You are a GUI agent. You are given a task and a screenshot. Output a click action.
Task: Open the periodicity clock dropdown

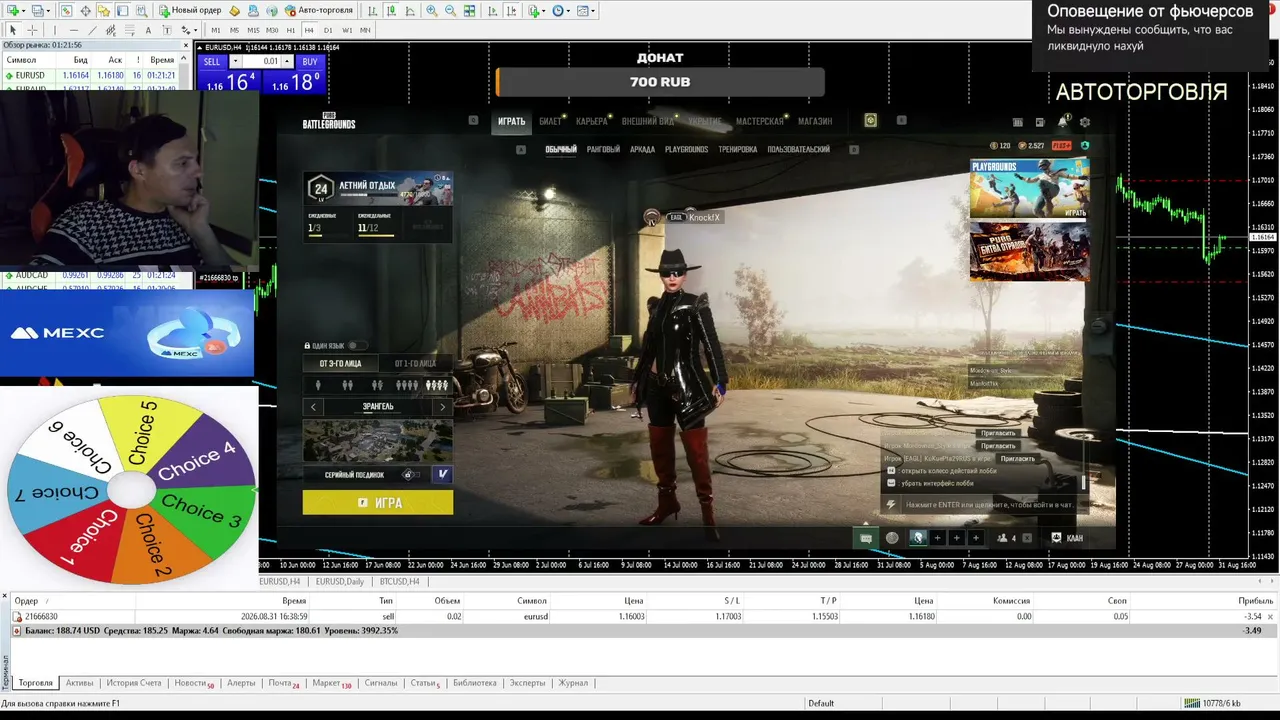pos(561,11)
